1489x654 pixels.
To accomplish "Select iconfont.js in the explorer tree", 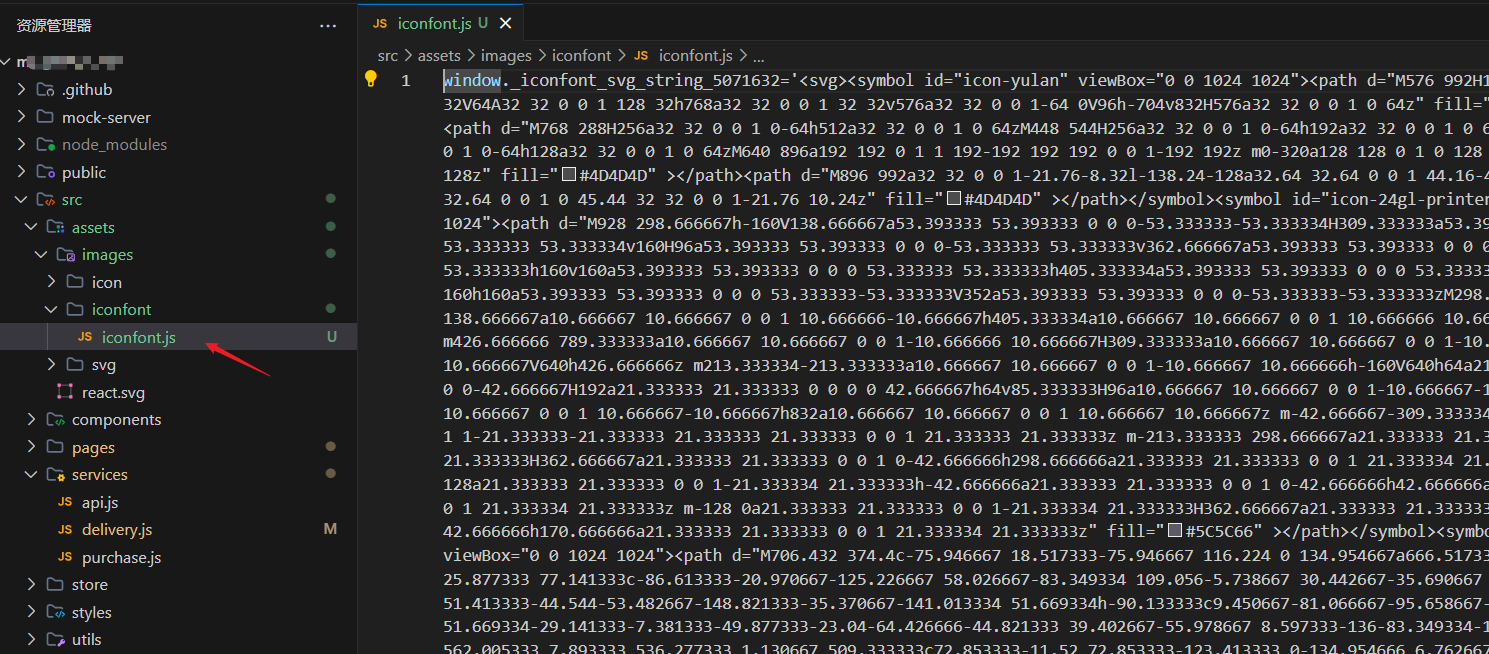I will point(138,337).
